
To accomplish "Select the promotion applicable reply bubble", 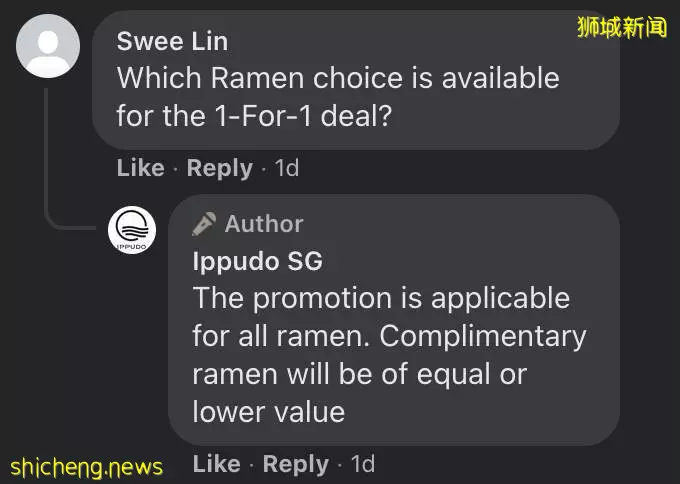I will (x=394, y=320).
